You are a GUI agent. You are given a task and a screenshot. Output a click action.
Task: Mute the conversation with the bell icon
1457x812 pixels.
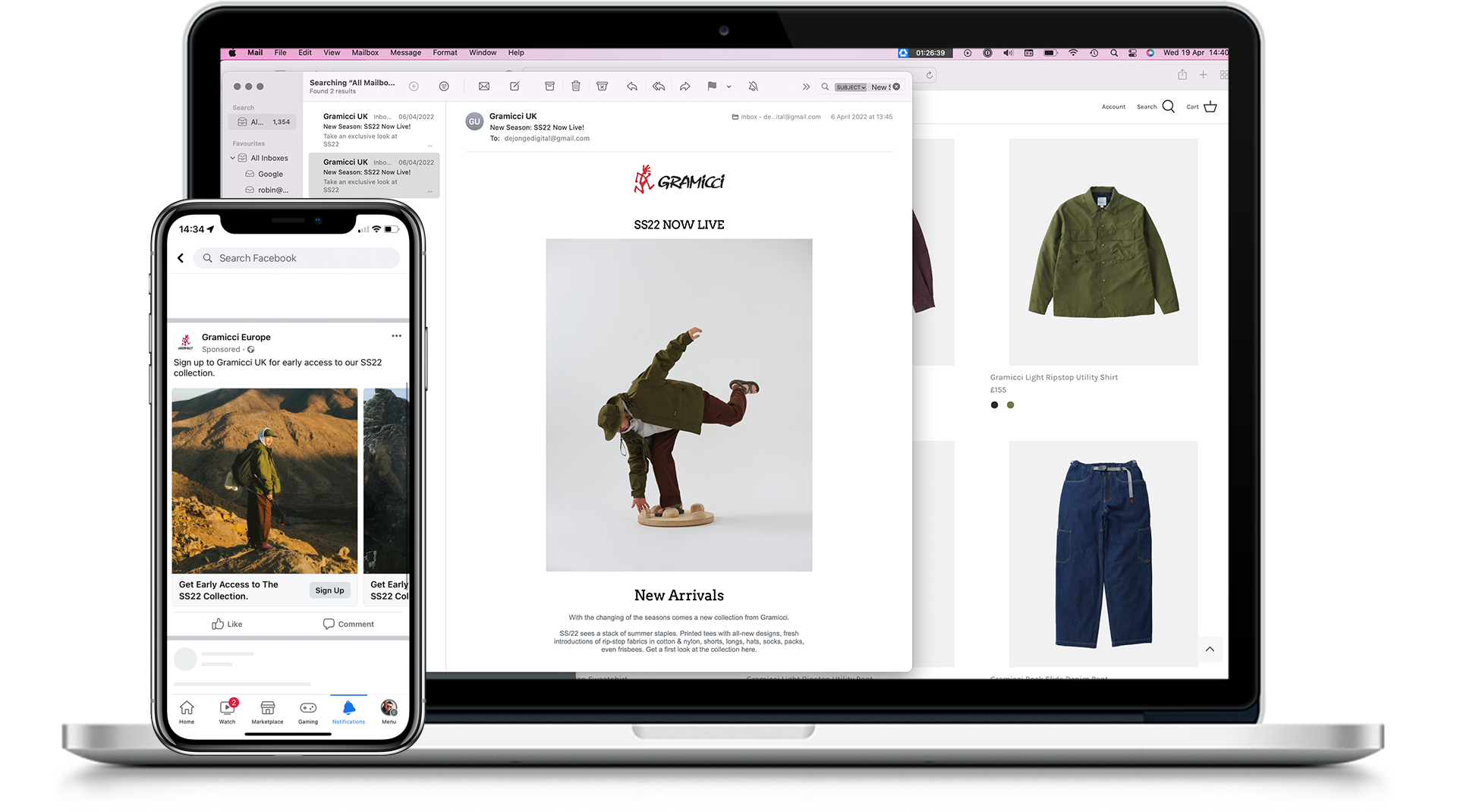coord(753,87)
